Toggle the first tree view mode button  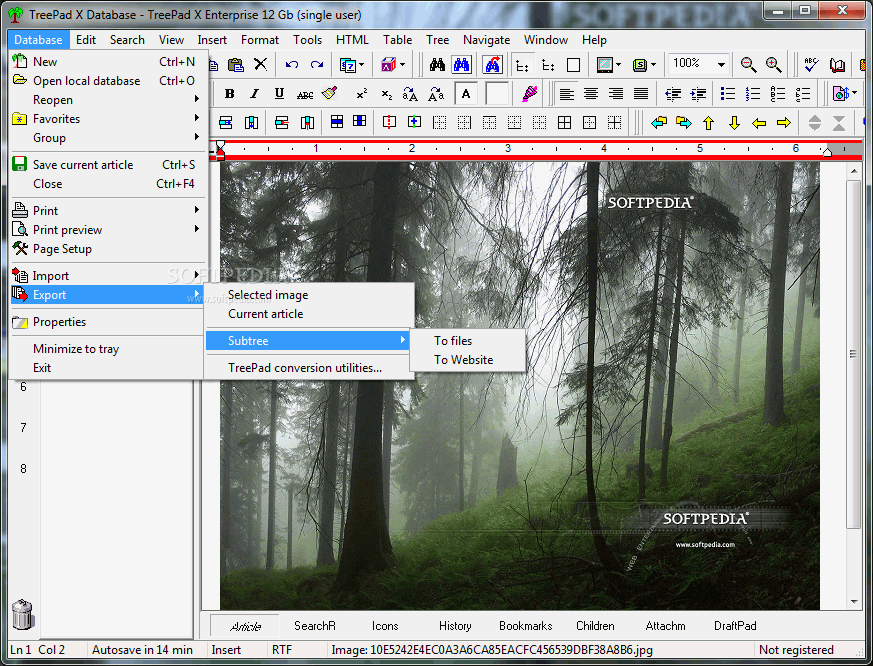[x=522, y=65]
